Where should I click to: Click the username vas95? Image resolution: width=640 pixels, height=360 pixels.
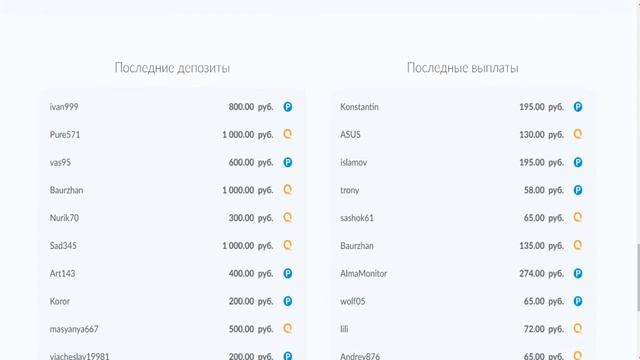coord(60,162)
